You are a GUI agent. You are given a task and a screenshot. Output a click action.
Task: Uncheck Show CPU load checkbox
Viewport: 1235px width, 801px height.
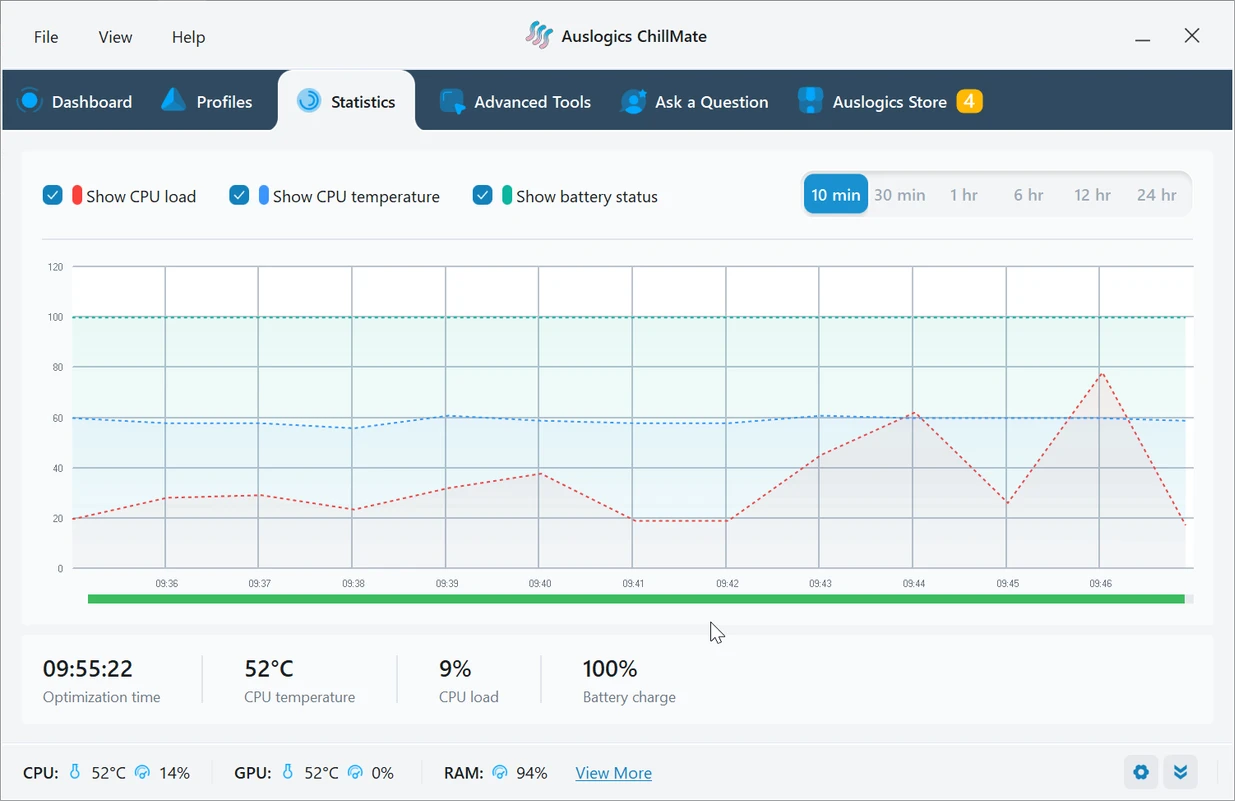point(53,195)
